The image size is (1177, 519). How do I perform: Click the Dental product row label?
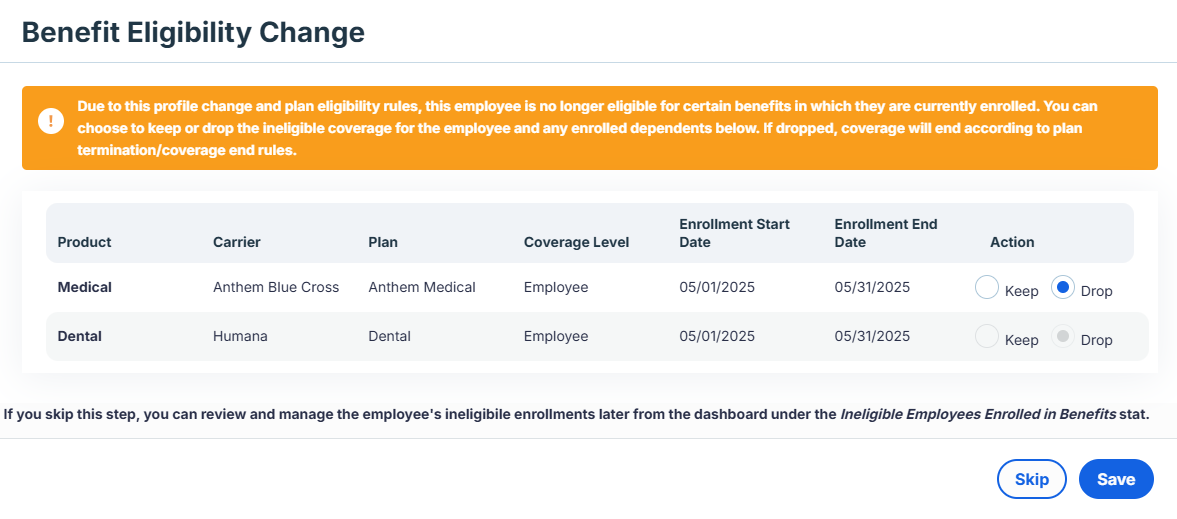[80, 336]
